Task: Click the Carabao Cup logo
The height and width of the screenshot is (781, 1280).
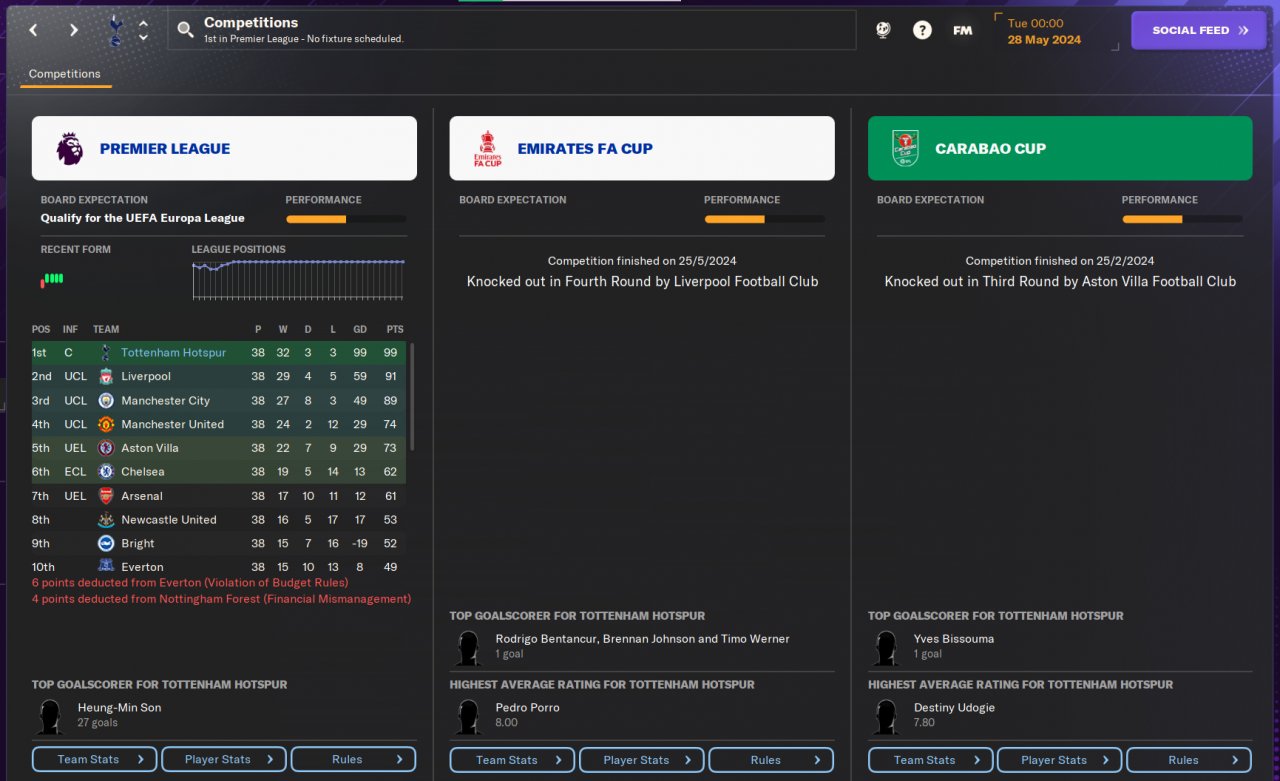Action: 905,148
